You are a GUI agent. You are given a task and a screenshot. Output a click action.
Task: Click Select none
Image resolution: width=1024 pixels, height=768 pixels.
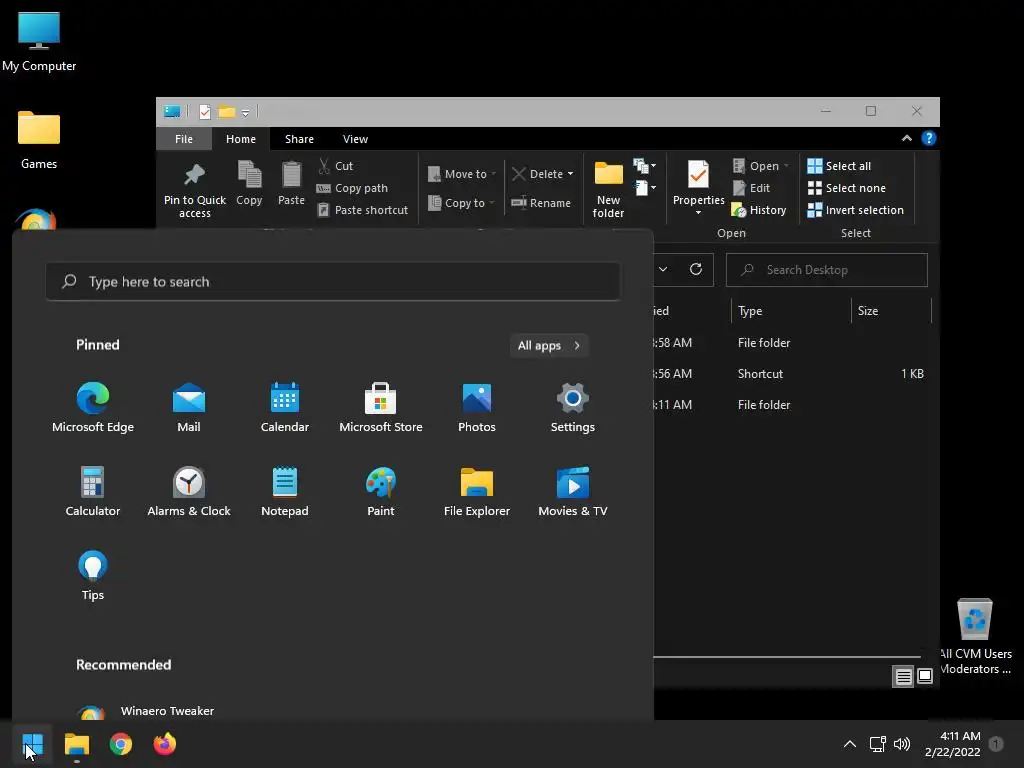(847, 188)
